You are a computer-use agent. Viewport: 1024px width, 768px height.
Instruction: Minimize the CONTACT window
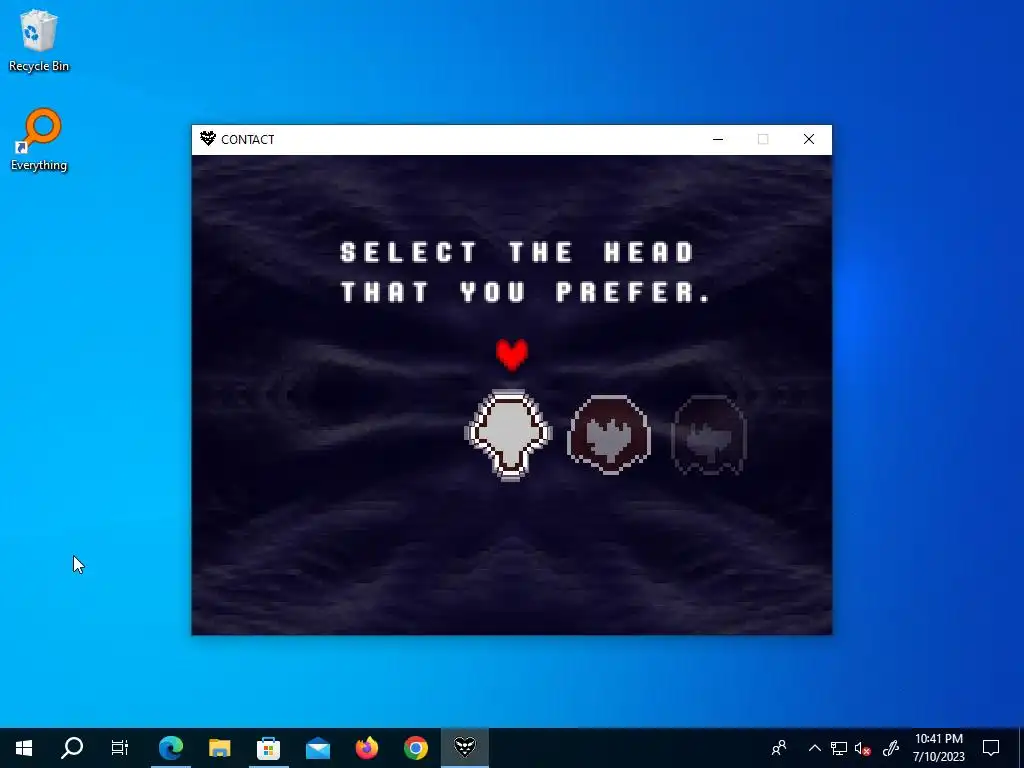(718, 139)
